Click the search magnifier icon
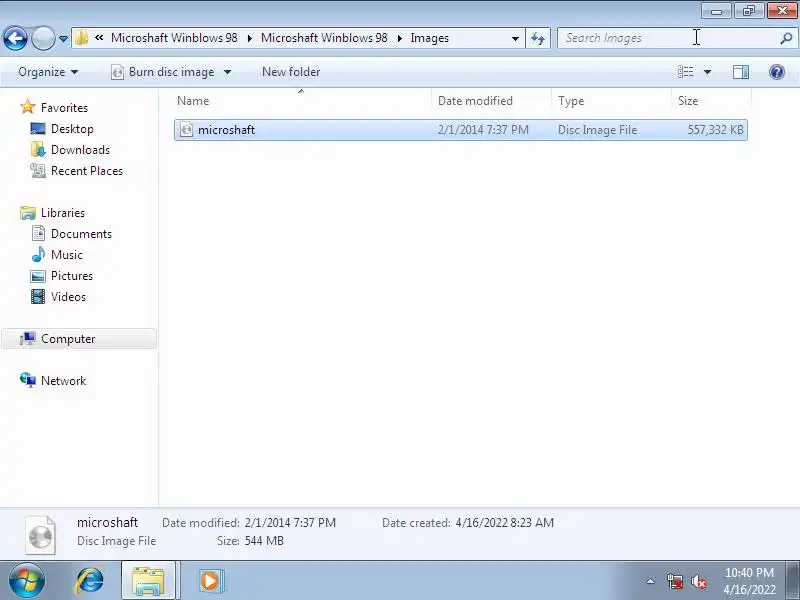Viewport: 800px width, 600px height. click(x=786, y=38)
